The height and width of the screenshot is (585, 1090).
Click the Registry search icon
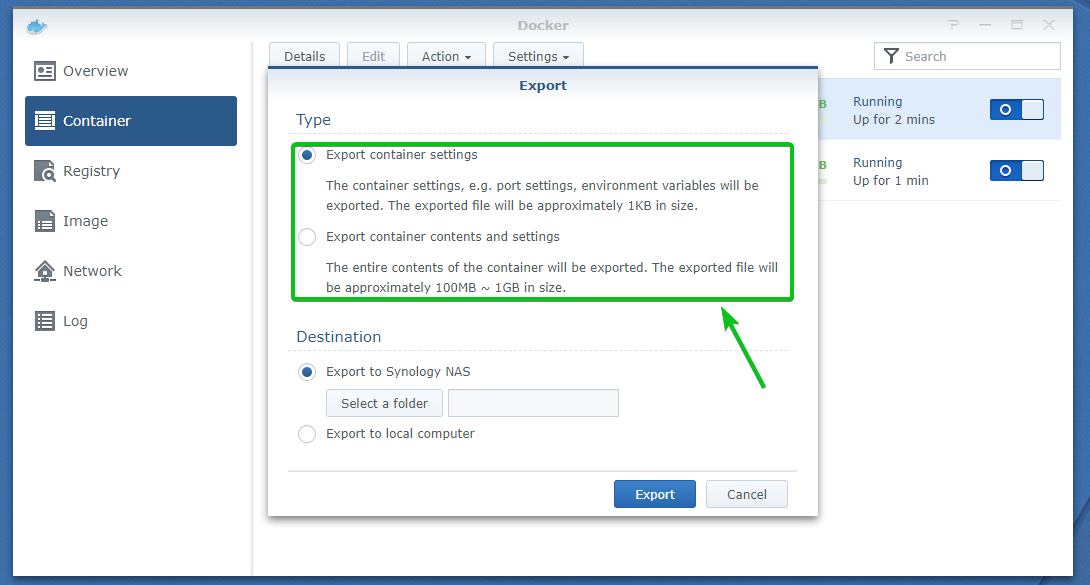[x=44, y=171]
